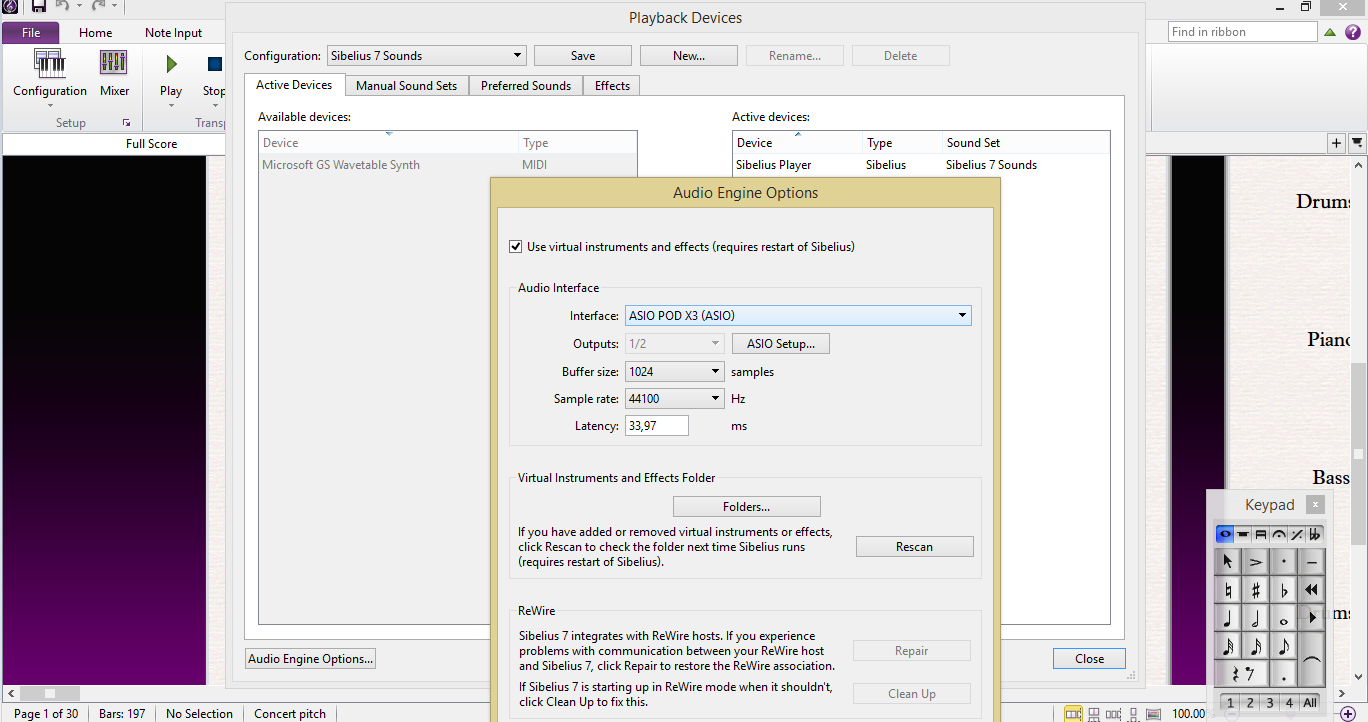
Task: Select eighth note on the Keypad
Action: (x=1284, y=646)
